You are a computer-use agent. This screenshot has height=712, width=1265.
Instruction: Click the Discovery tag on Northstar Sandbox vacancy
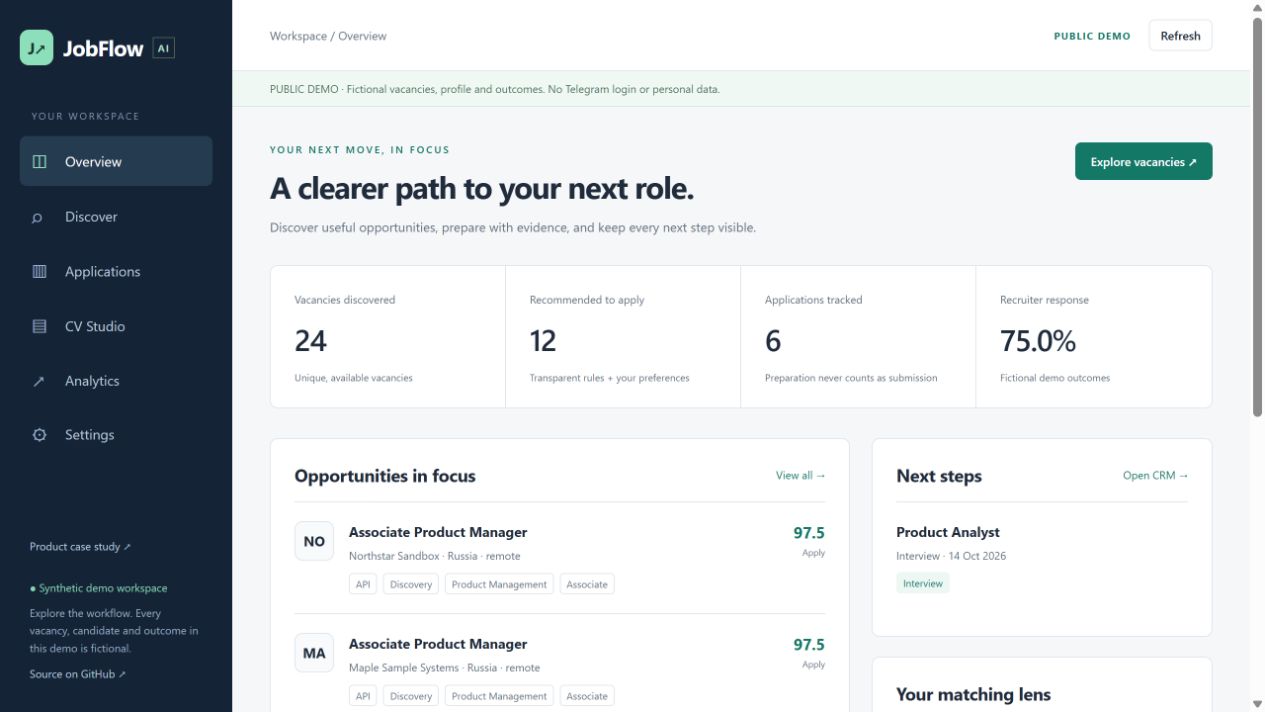point(411,584)
